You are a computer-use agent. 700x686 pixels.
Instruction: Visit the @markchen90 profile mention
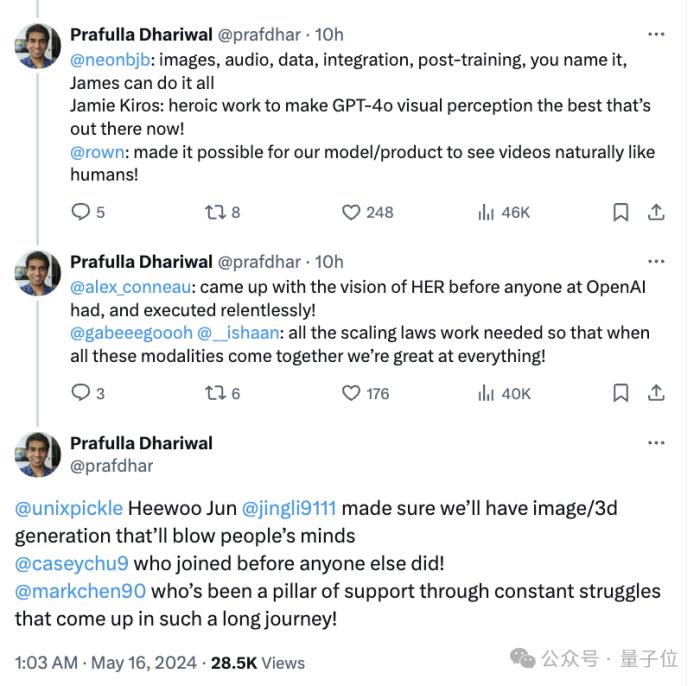[x=80, y=591]
